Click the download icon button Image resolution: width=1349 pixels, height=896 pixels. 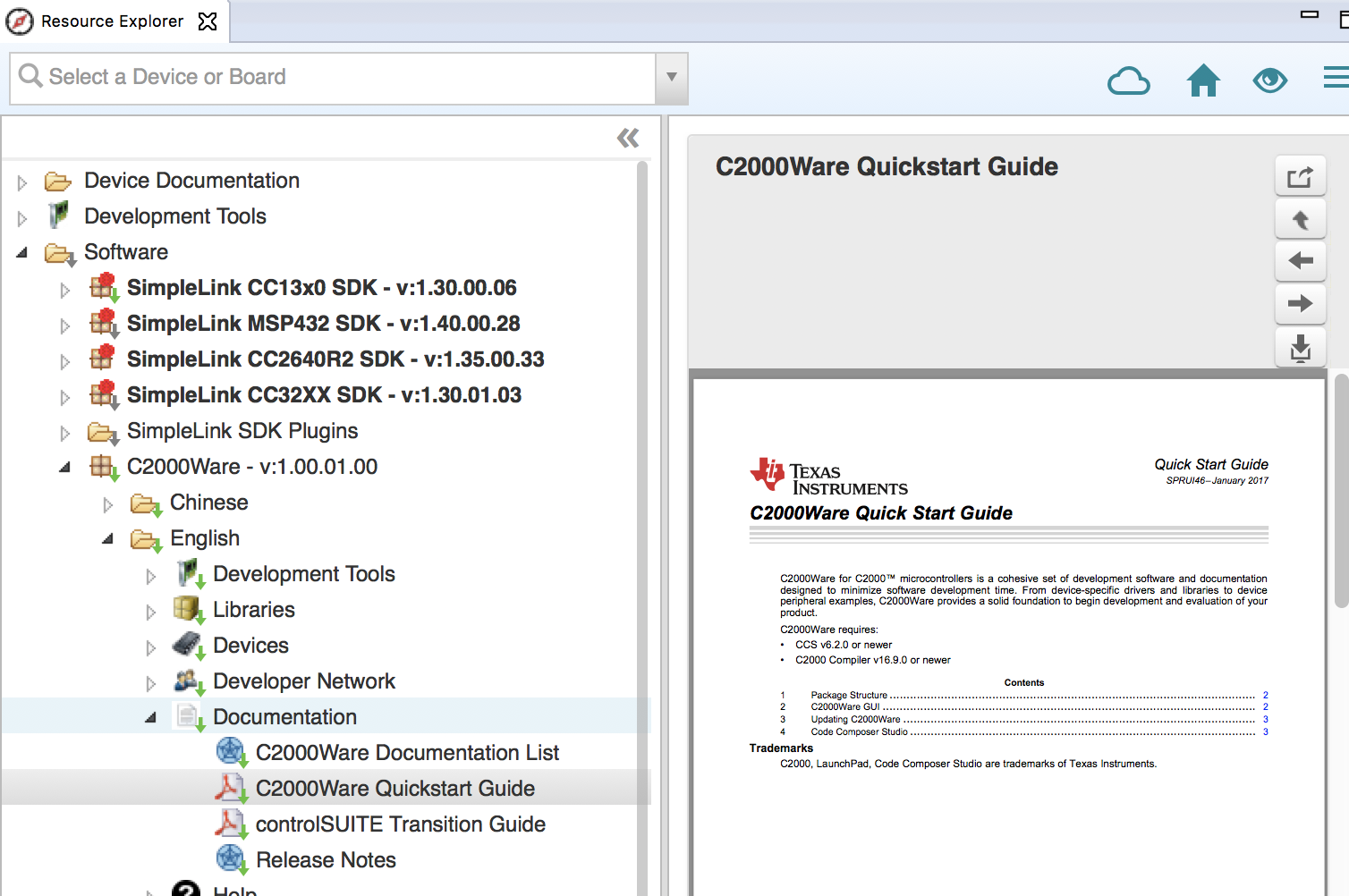point(1300,347)
